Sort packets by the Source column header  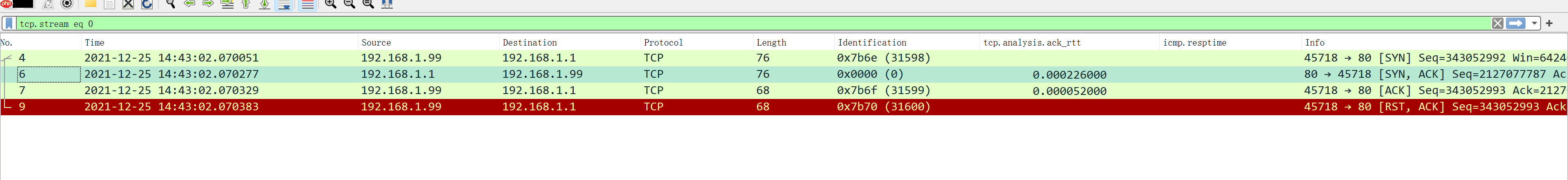click(376, 42)
